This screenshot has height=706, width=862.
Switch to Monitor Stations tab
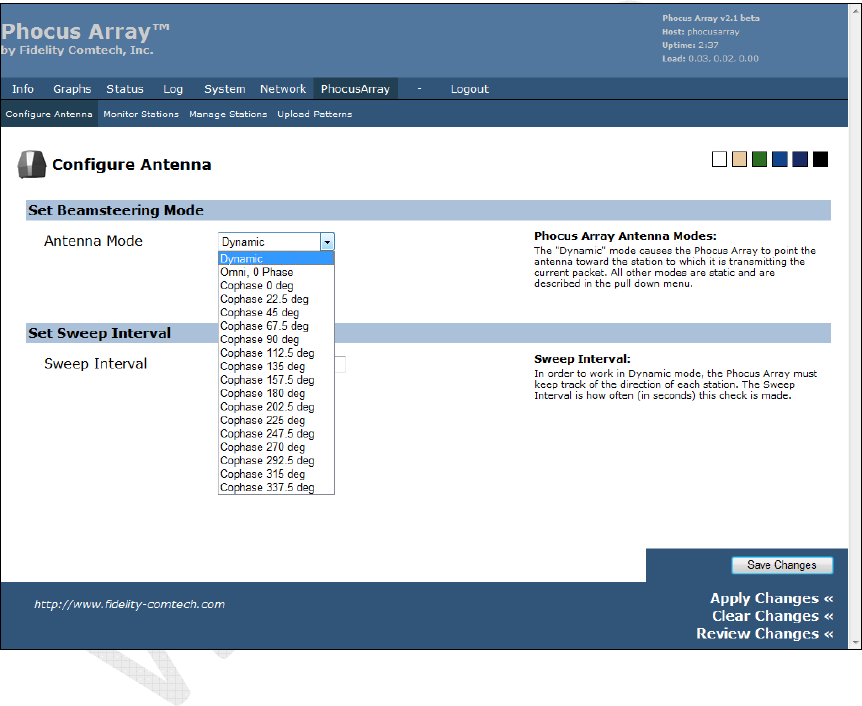[141, 114]
